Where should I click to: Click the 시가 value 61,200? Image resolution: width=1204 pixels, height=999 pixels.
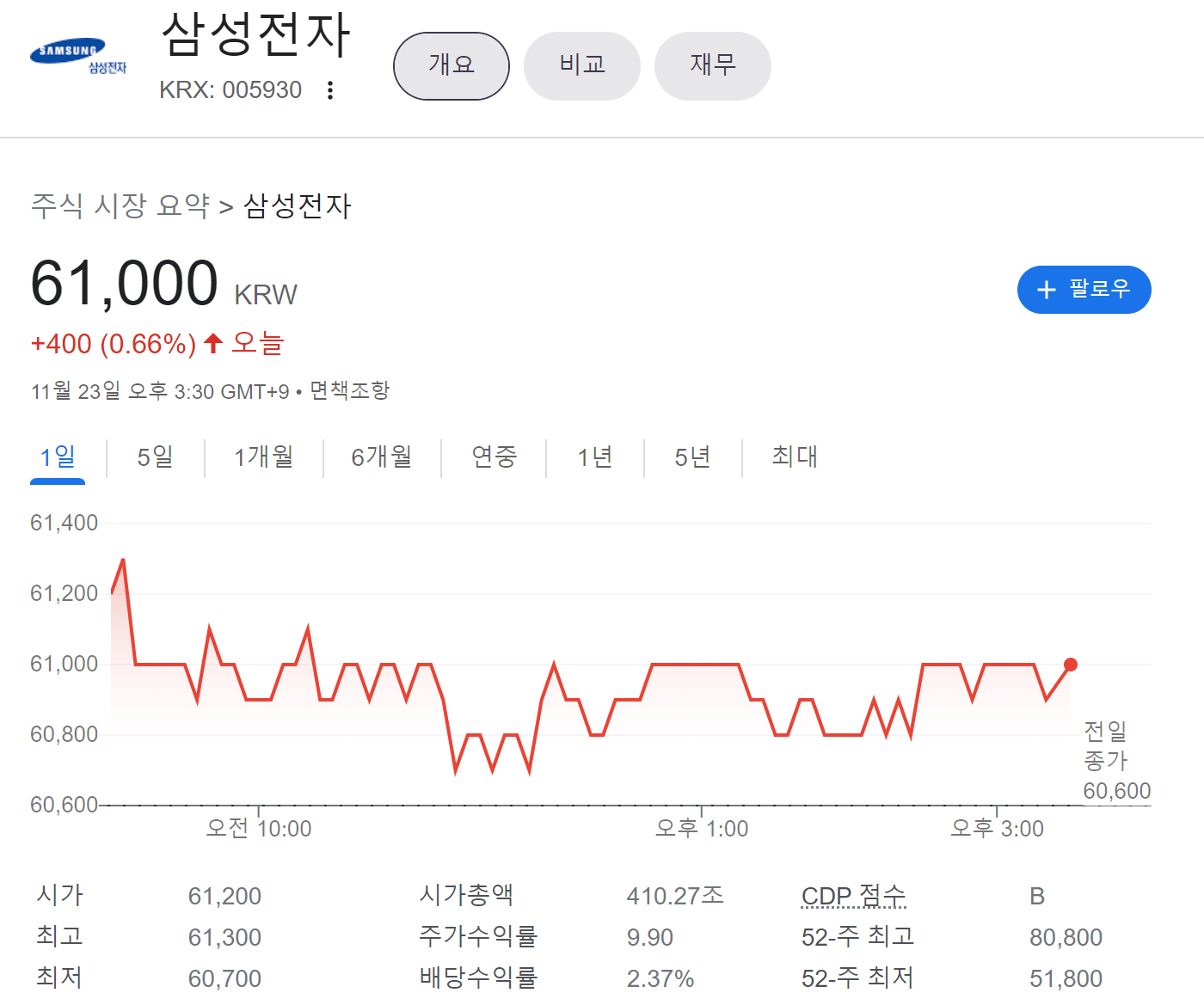[224, 896]
